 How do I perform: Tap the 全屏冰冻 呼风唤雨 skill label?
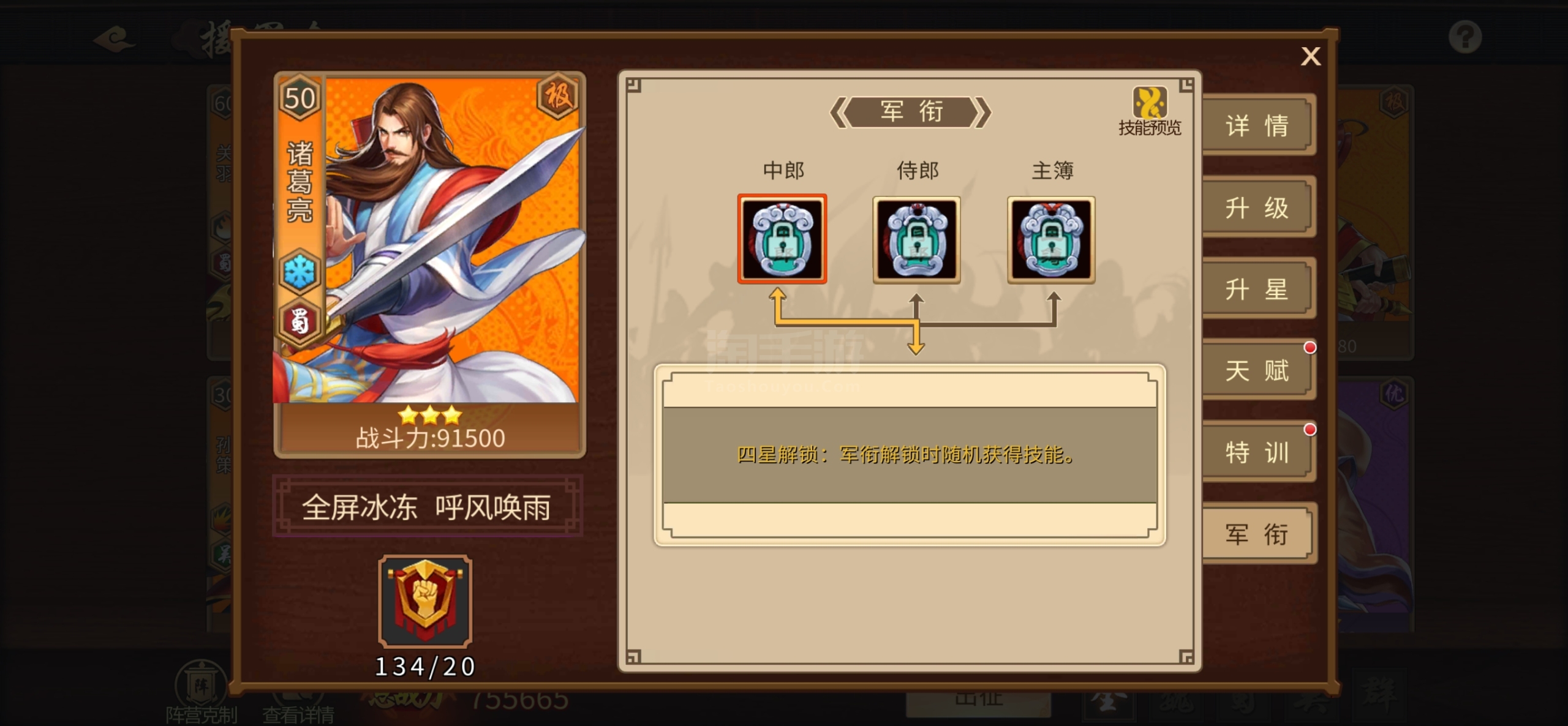click(427, 507)
